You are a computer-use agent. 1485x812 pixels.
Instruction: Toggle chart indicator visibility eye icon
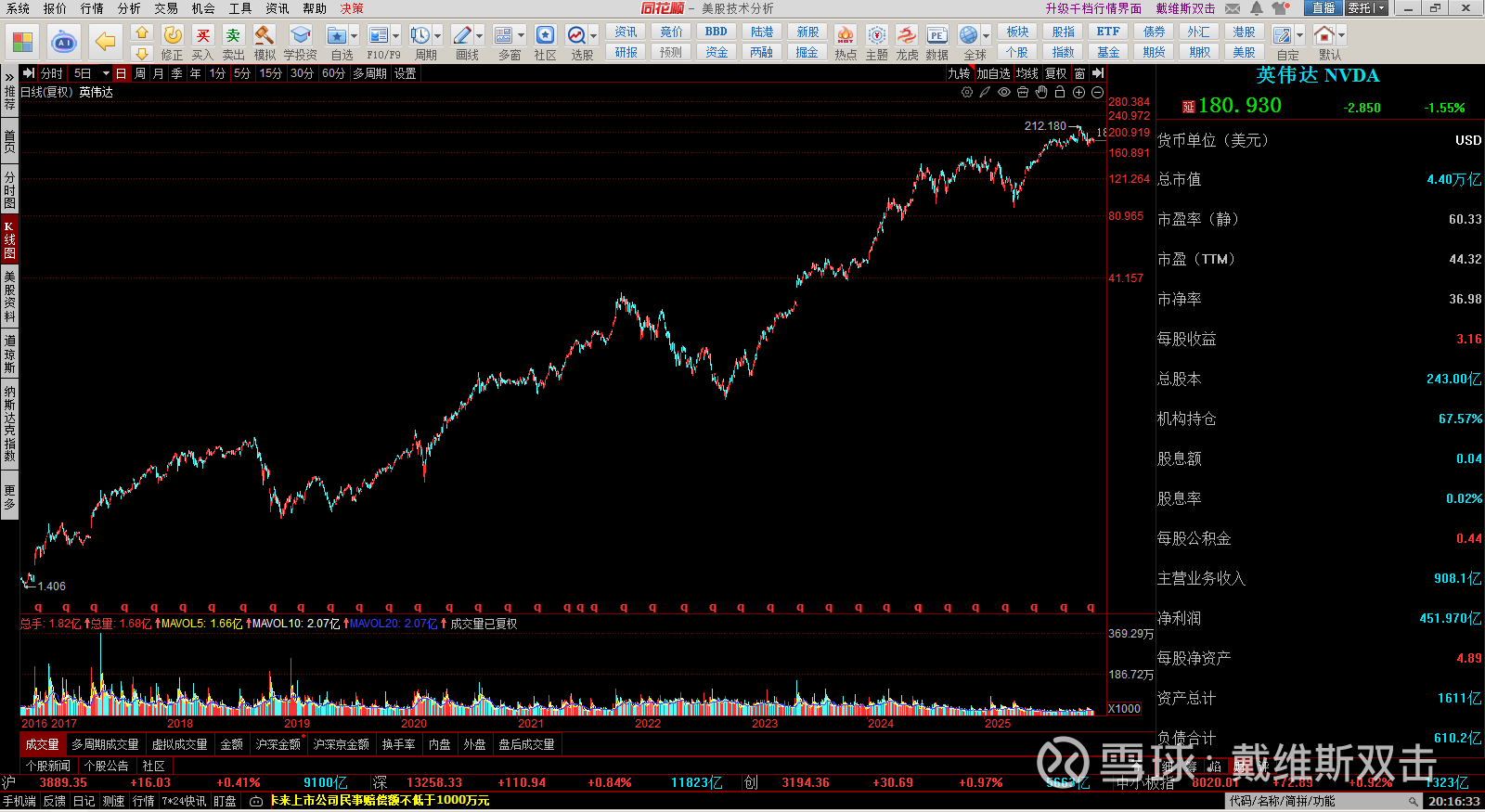(x=1004, y=93)
